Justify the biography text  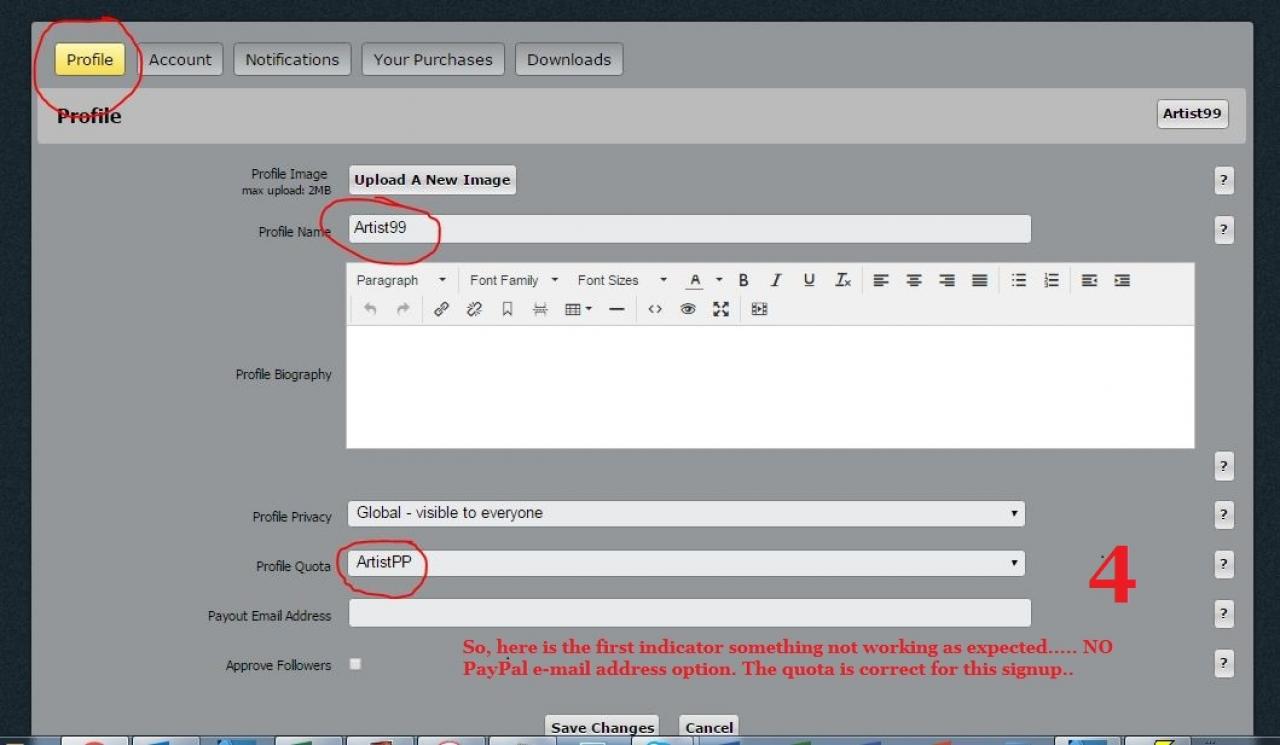tap(980, 281)
